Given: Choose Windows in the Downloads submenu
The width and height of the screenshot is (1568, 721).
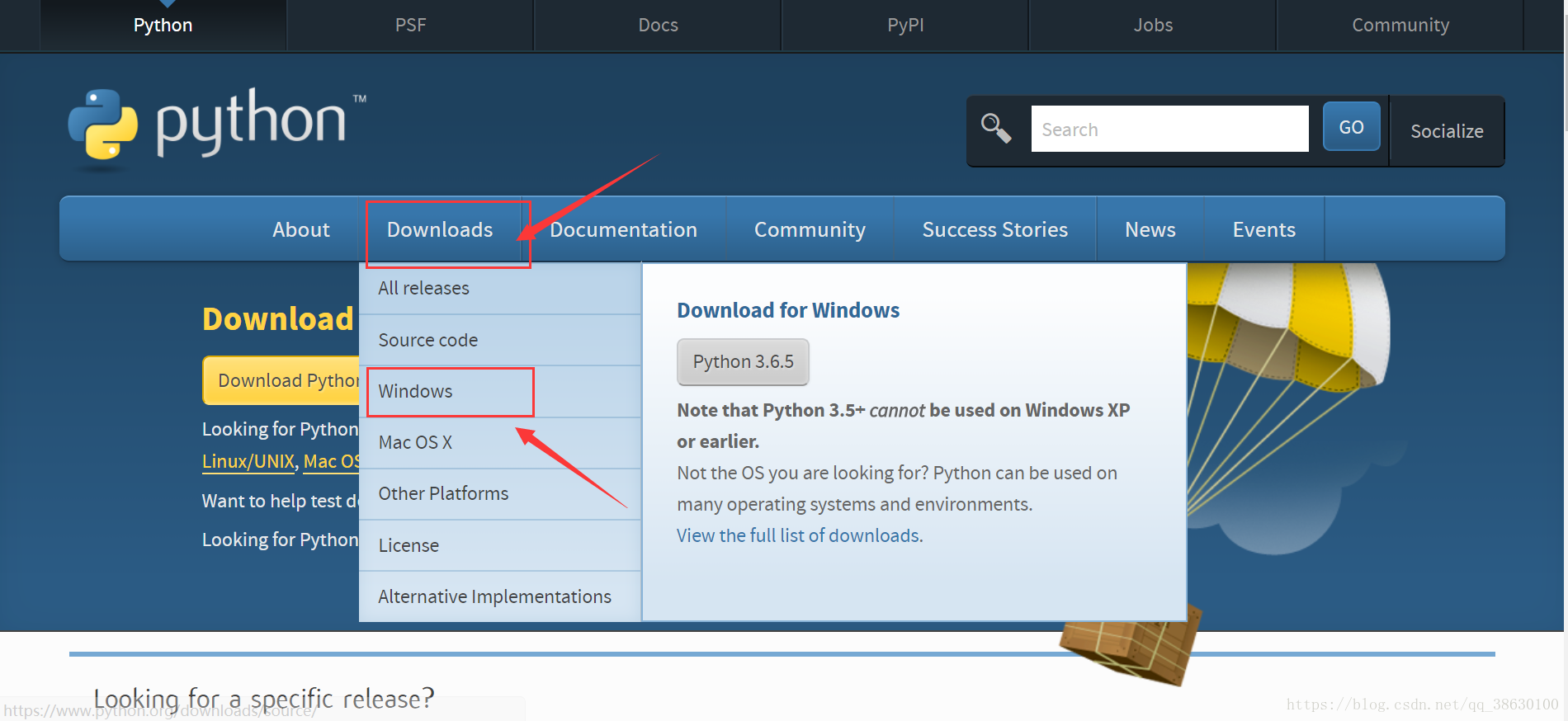Looking at the screenshot, I should tap(500, 391).
